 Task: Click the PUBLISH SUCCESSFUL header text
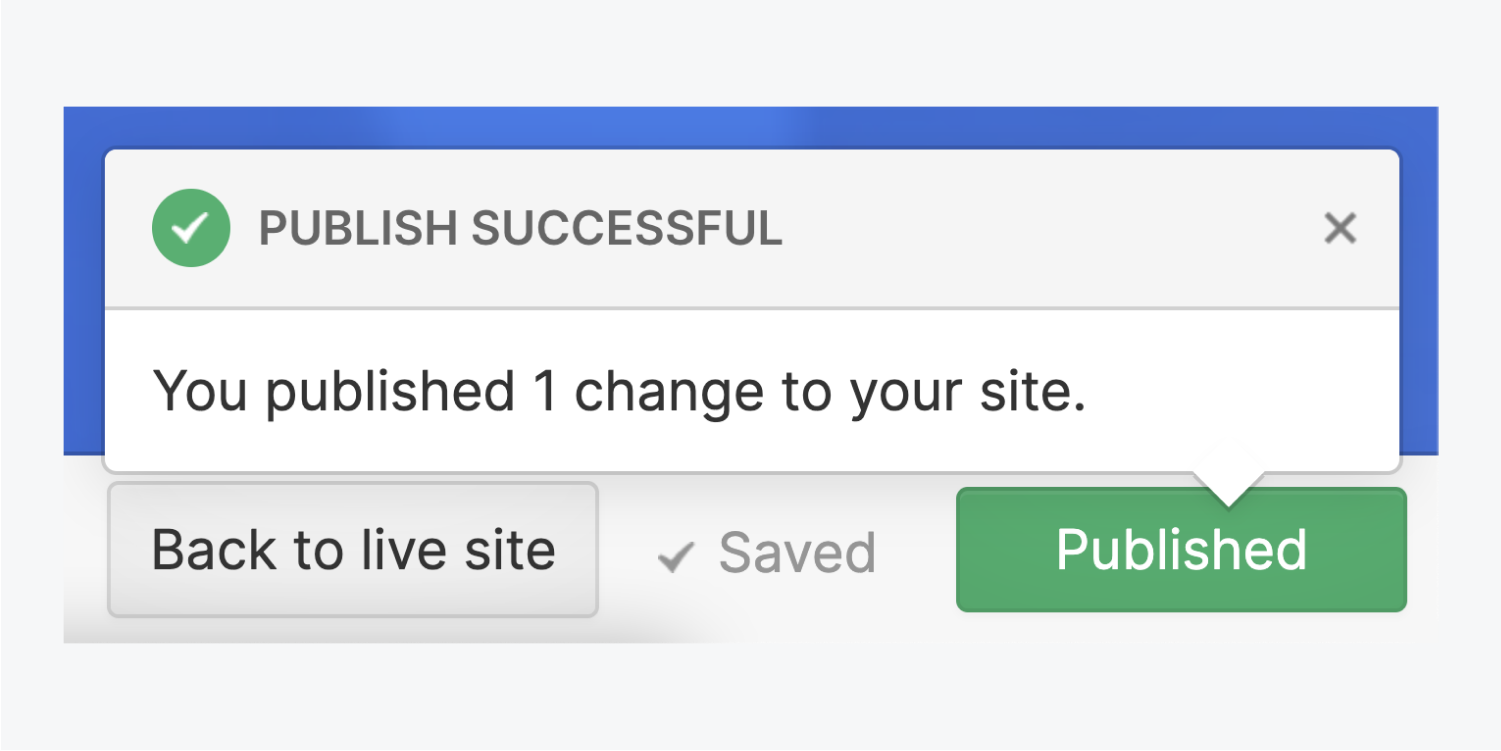[x=520, y=229]
